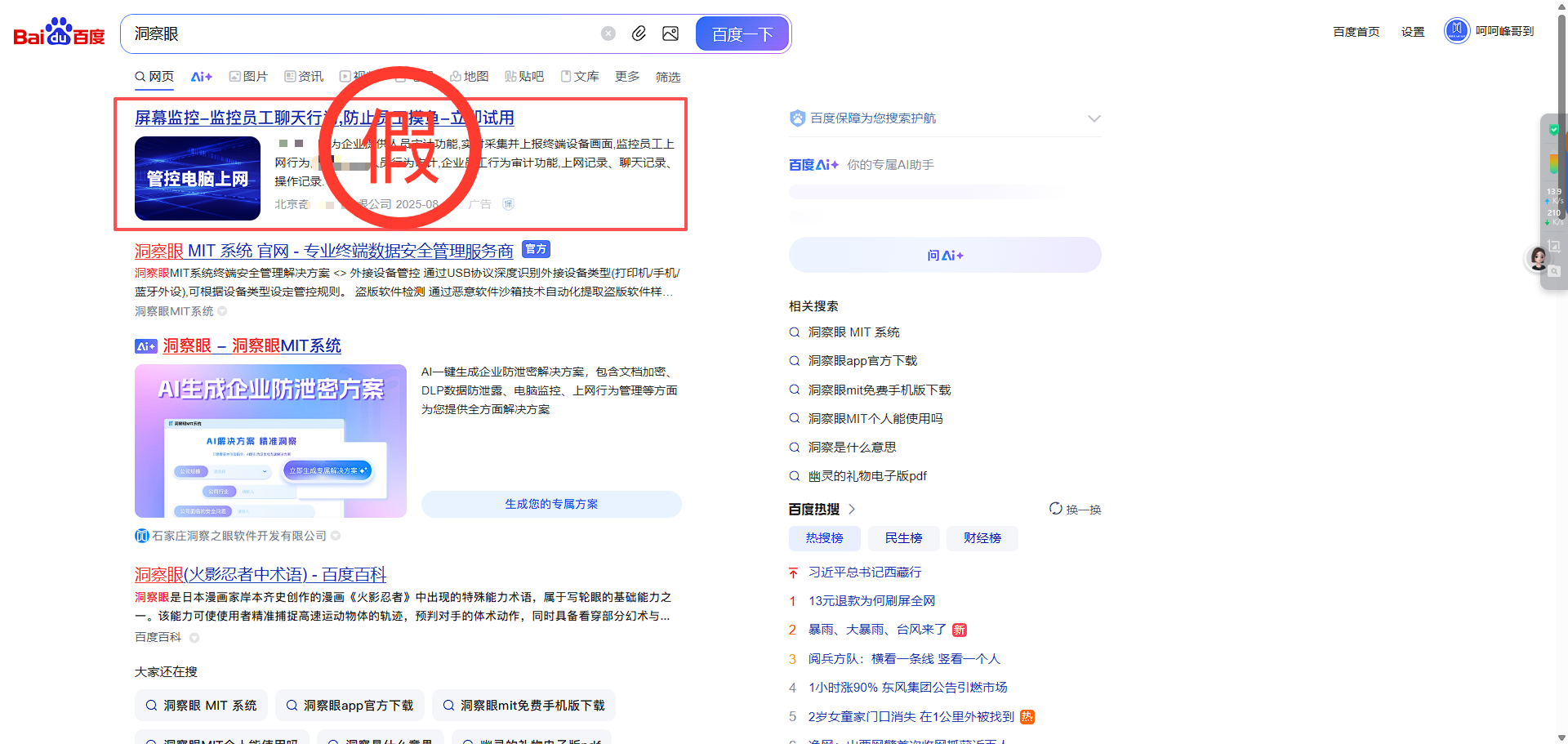The image size is (1568, 744).
Task: Expand 百度热搜 with arrow
Action: [x=852, y=509]
